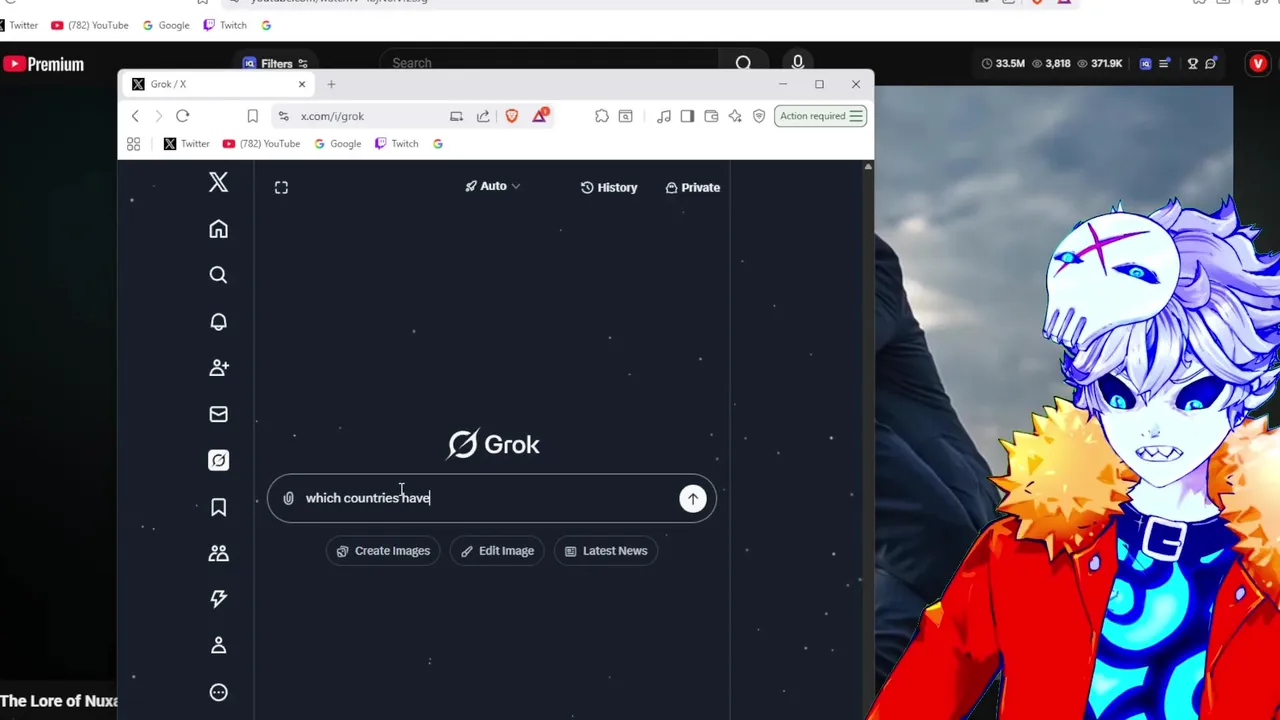This screenshot has width=1280, height=720.
Task: Open Grok chat History
Action: (608, 187)
